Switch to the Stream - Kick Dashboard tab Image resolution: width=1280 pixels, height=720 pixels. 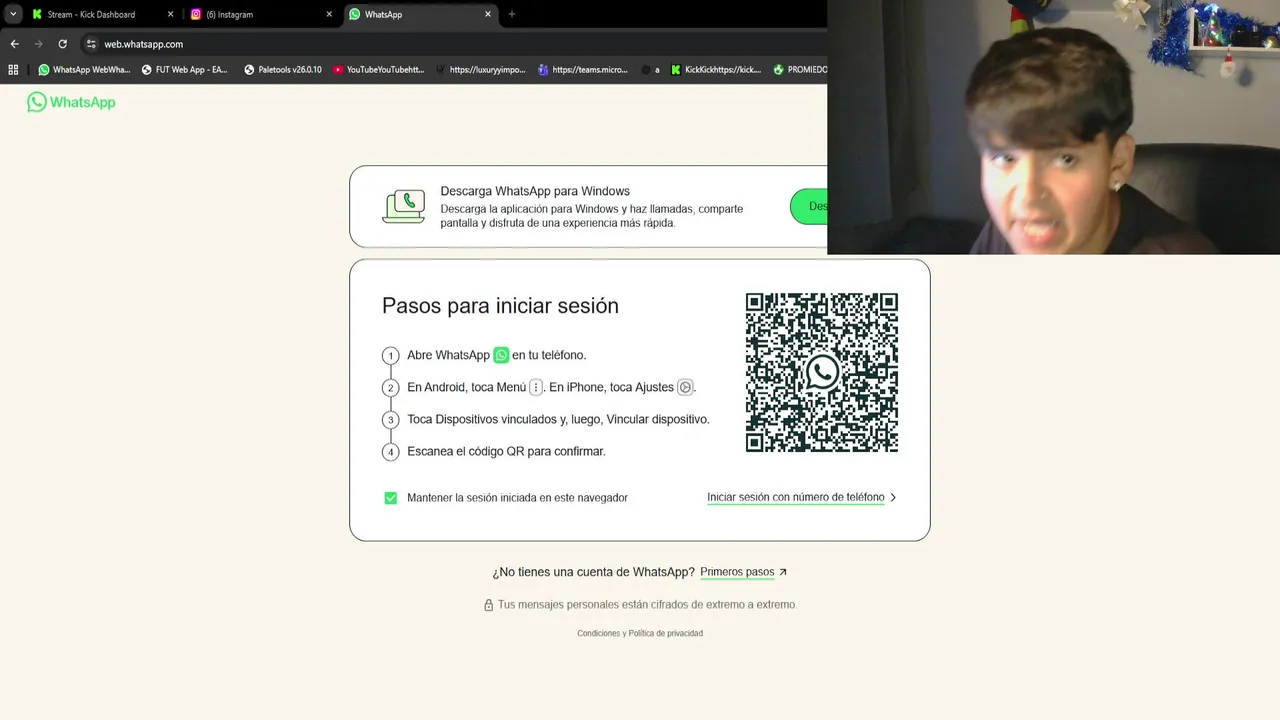(x=90, y=14)
